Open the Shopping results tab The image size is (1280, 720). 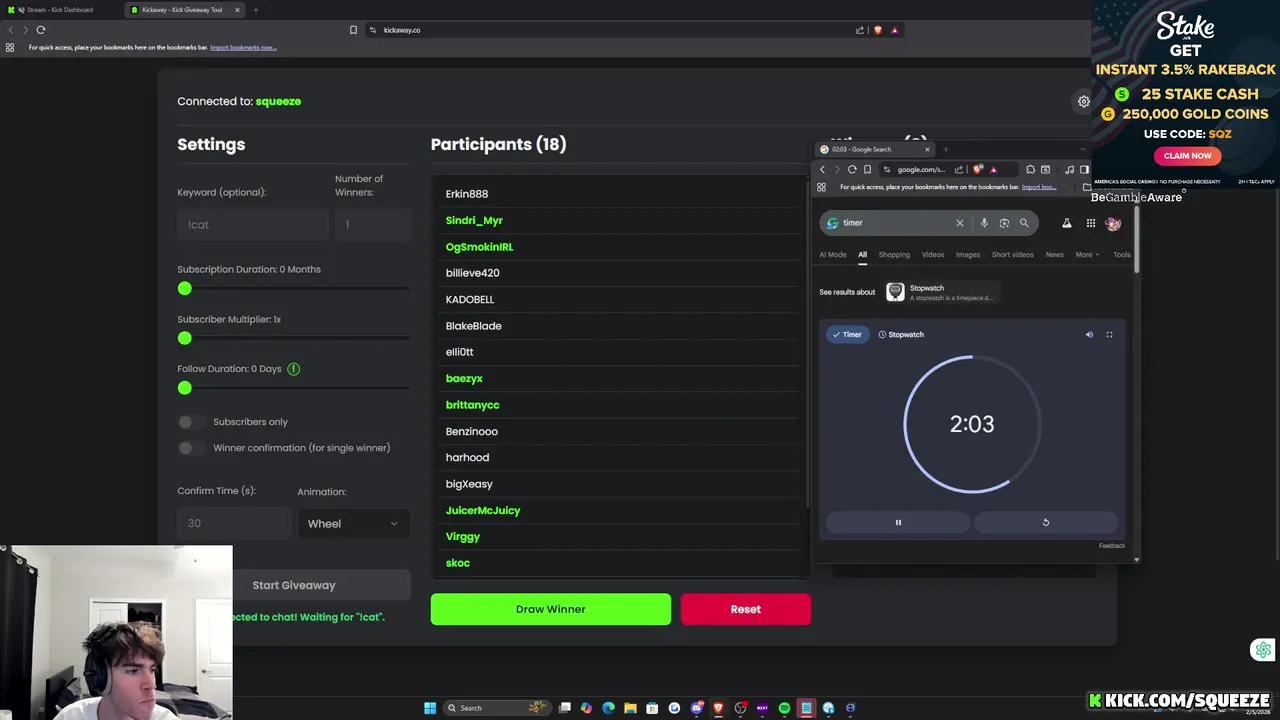(x=894, y=255)
